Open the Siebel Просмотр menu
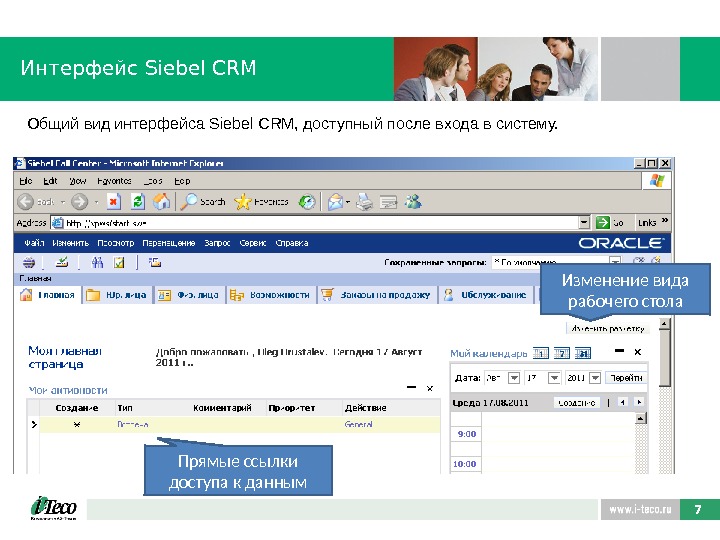The height and width of the screenshot is (540, 720). 115,243
